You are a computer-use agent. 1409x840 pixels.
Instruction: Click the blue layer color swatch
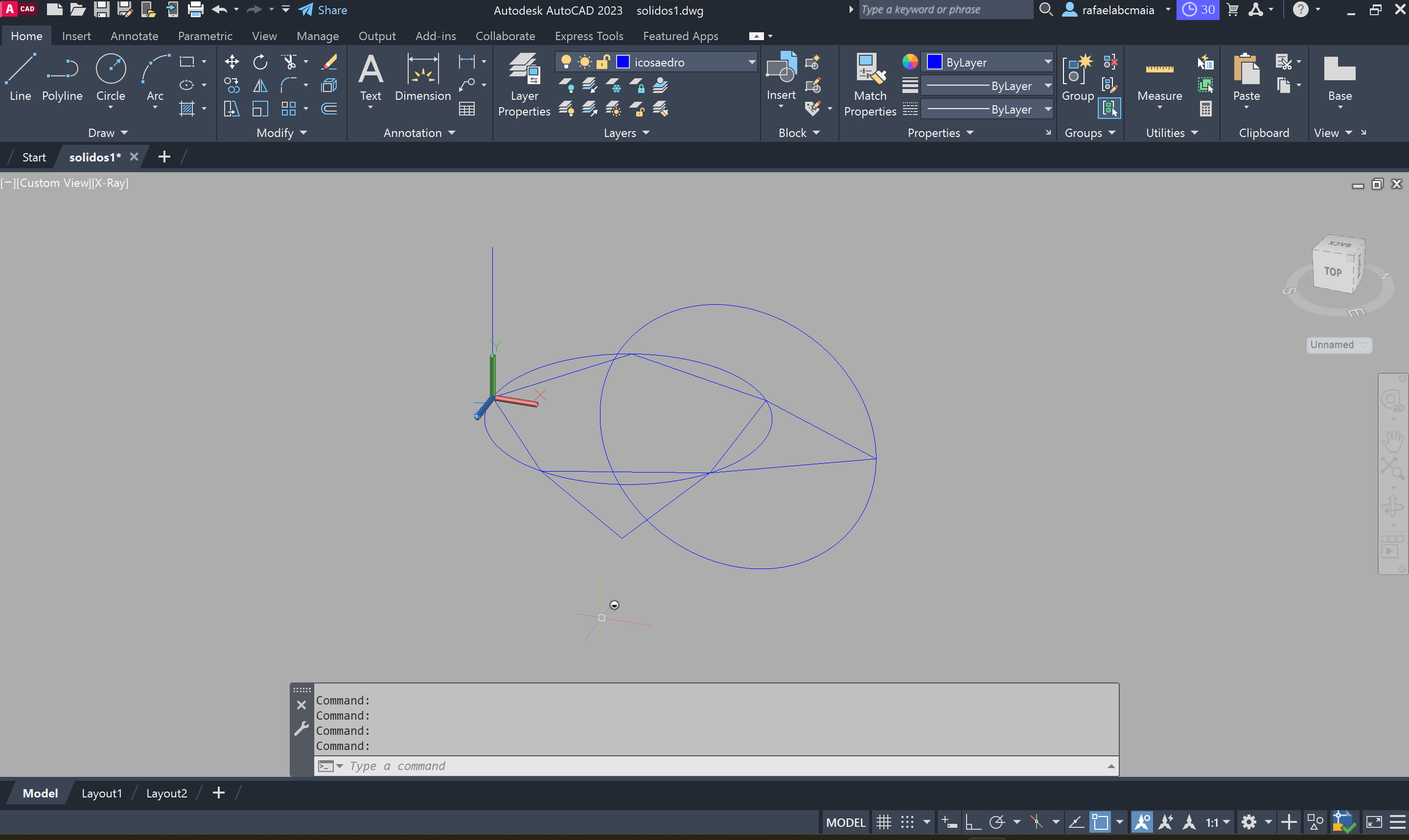[623, 62]
